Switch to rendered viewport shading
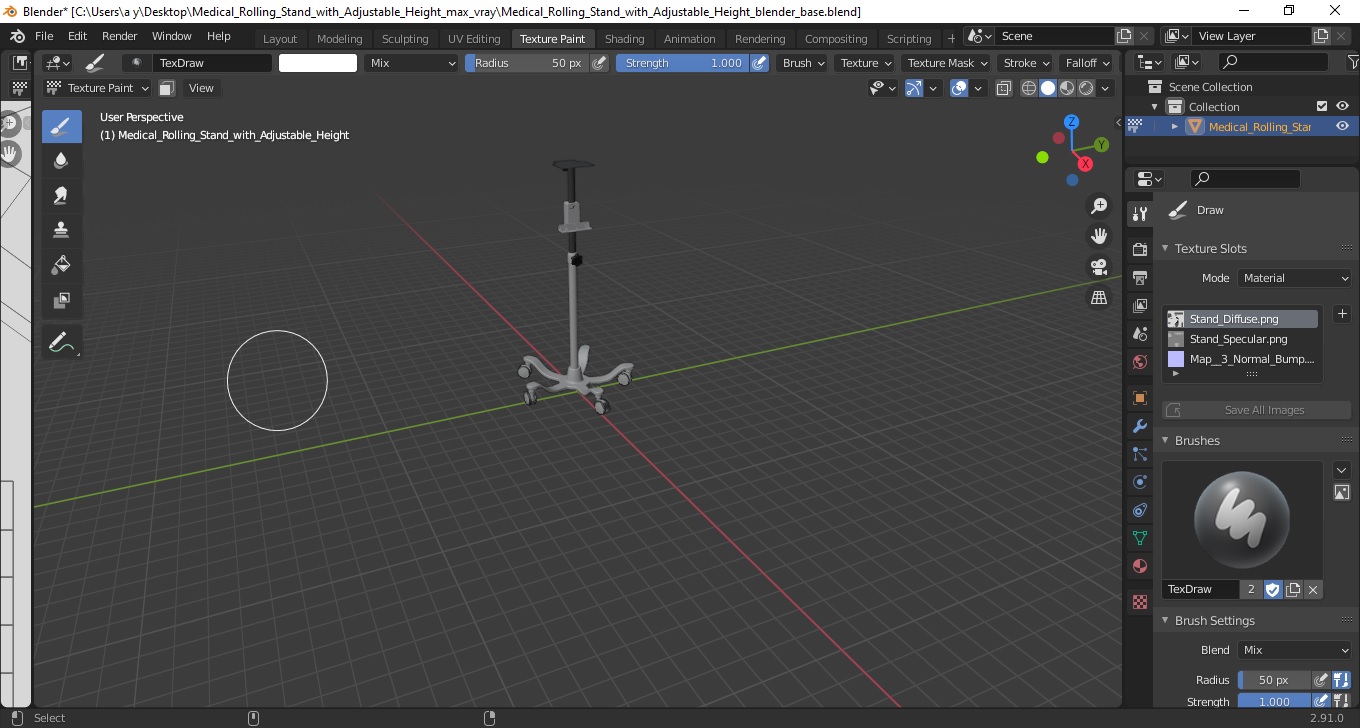The image size is (1360, 728). coord(1086,88)
